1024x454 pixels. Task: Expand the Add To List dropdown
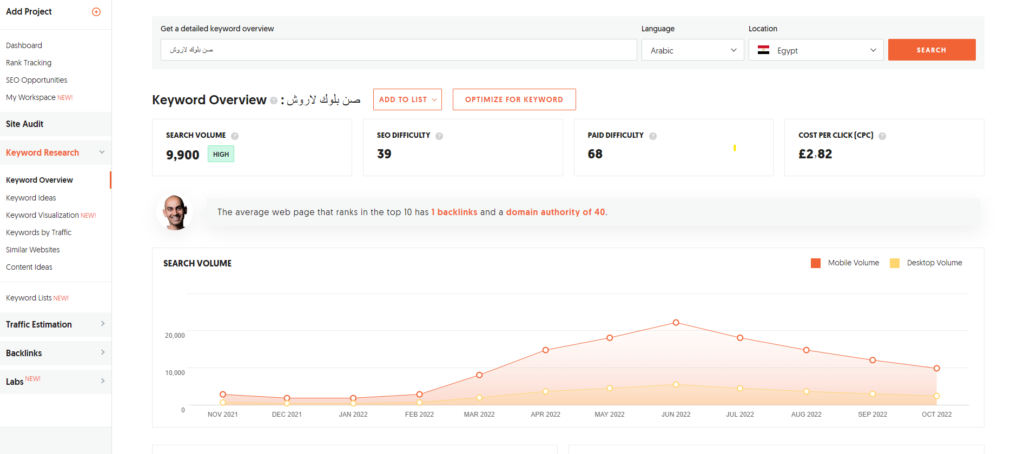407,99
